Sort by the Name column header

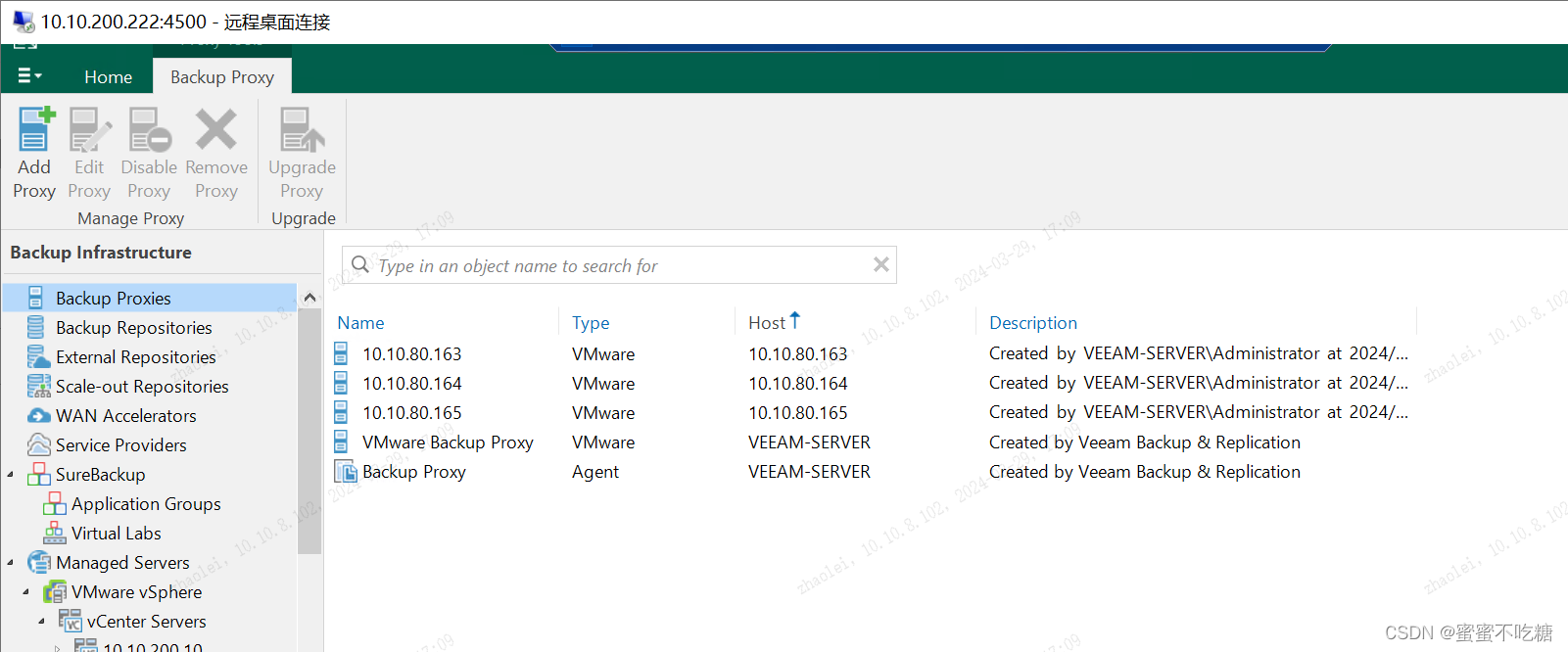pos(360,323)
